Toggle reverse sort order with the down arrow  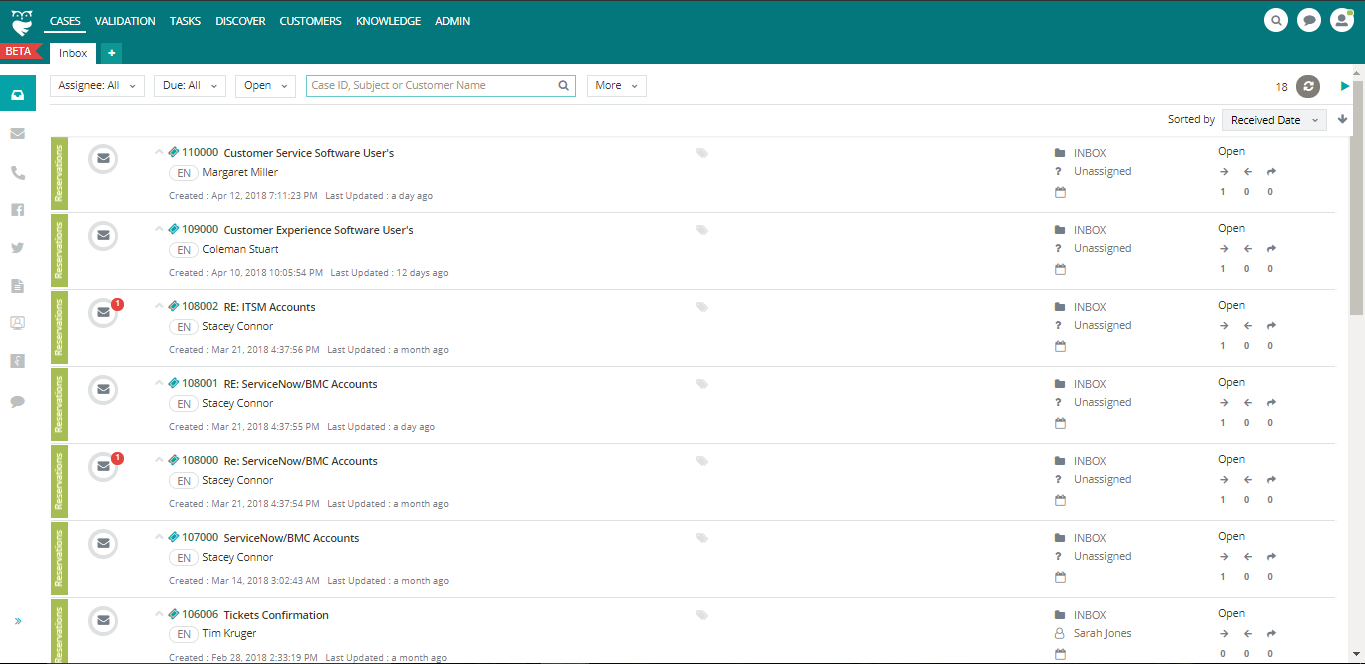1342,119
